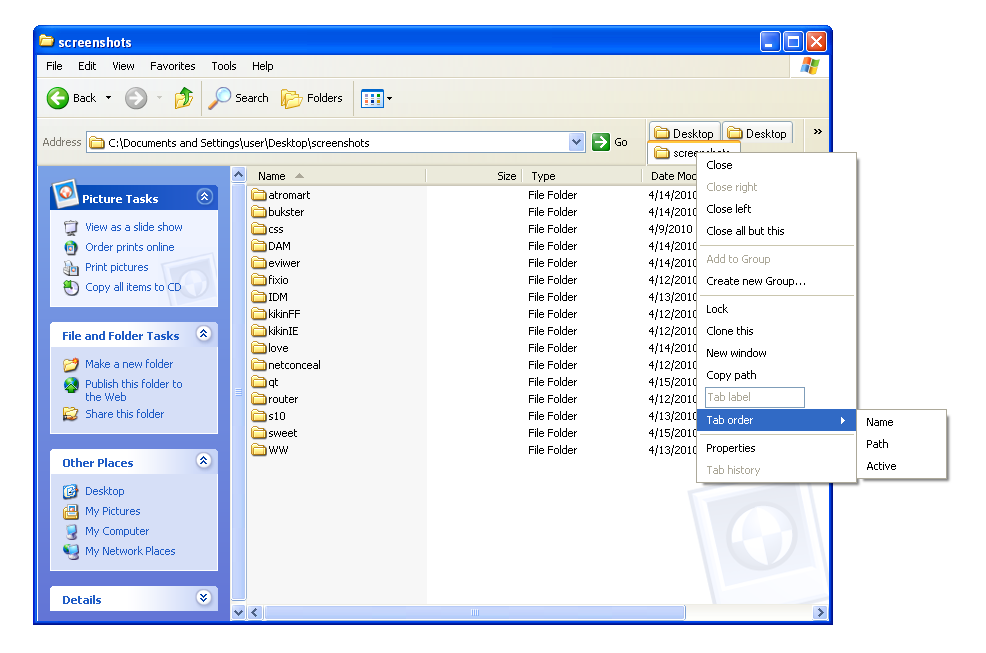
Task: Select Name in the Tab order submenu
Action: pos(880,421)
